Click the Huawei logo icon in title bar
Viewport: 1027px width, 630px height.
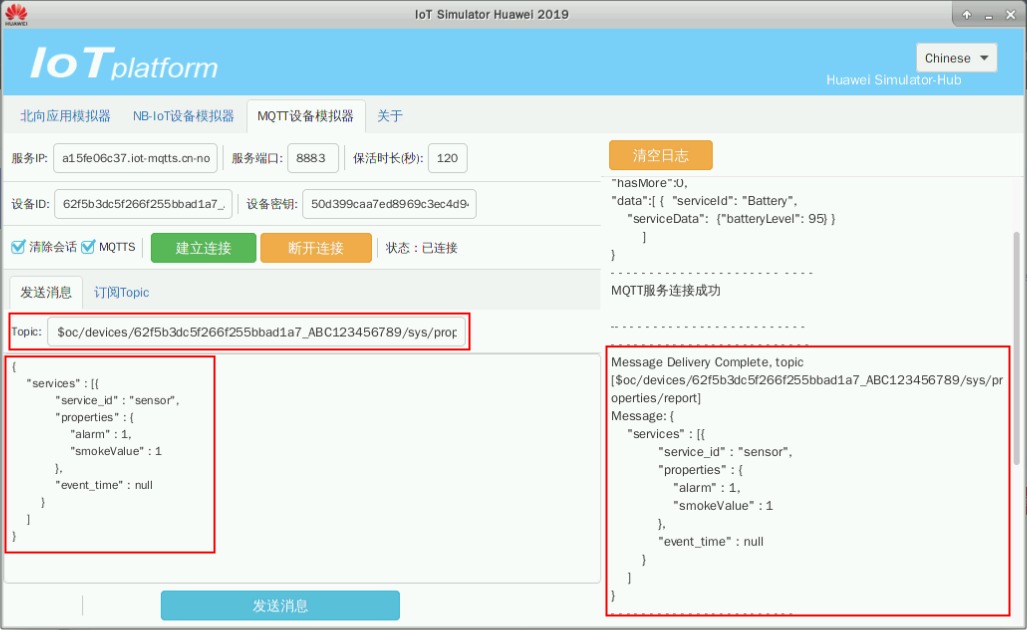coord(16,15)
